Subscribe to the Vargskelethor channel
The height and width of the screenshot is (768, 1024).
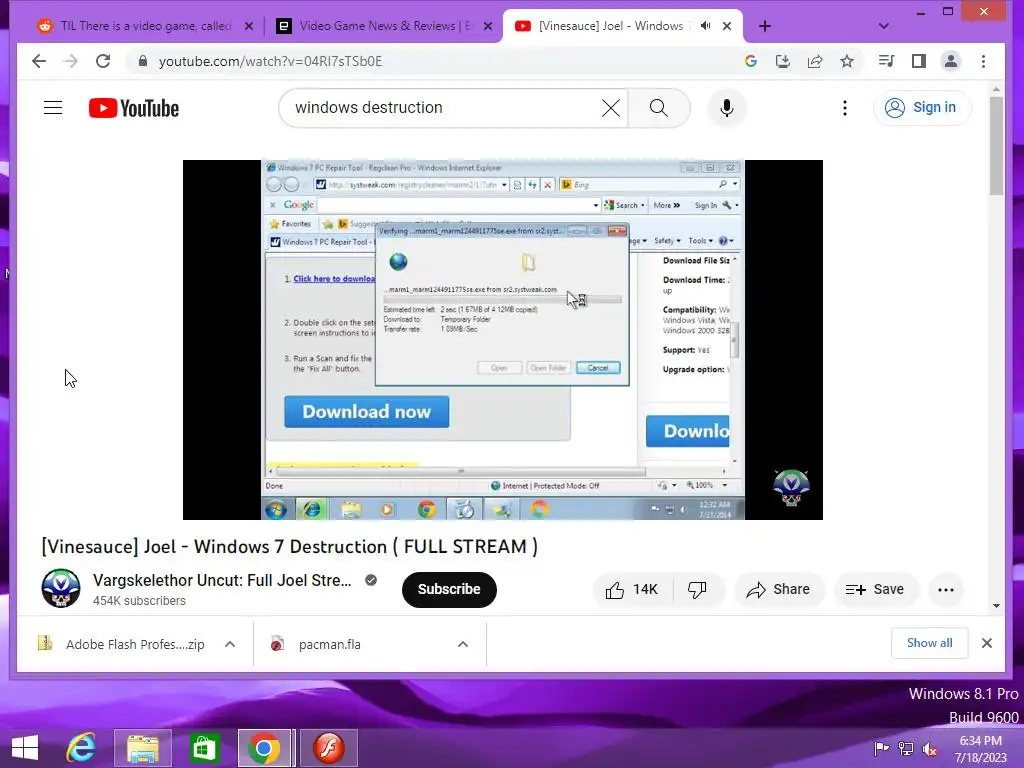pyautogui.click(x=449, y=590)
